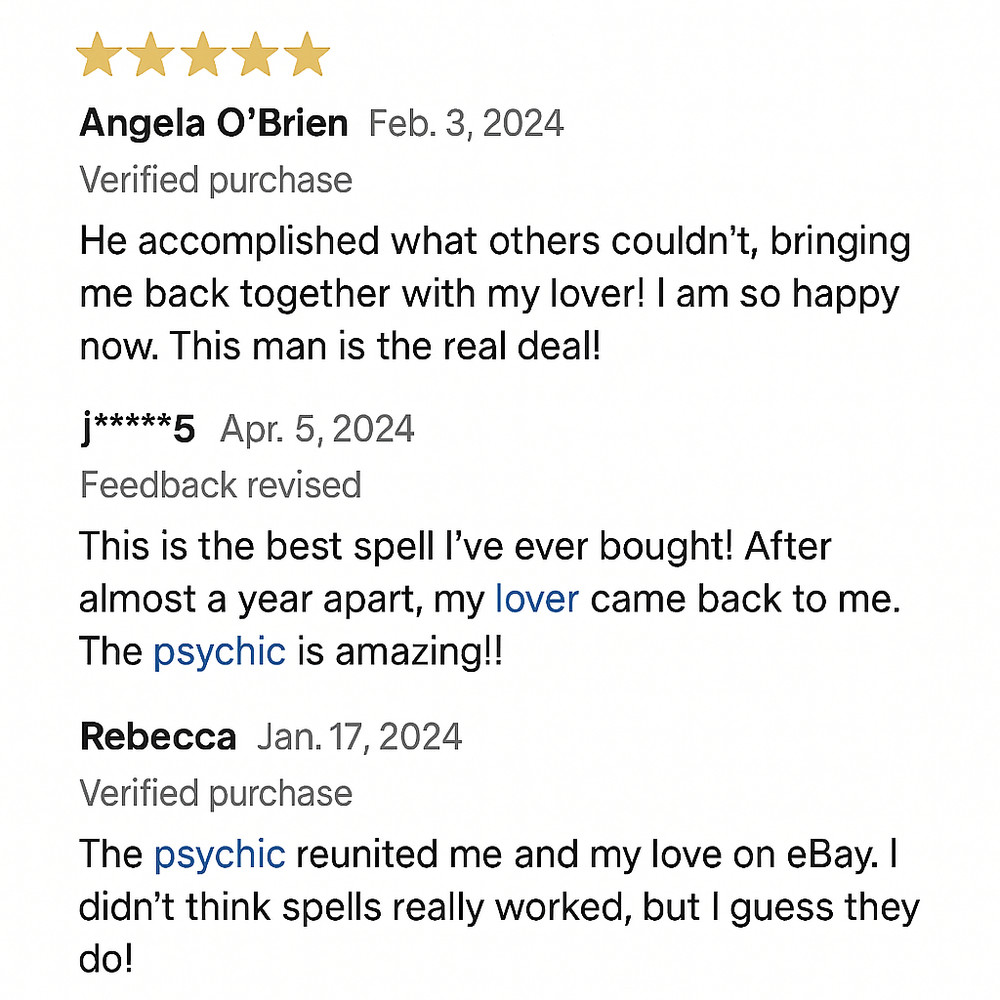The width and height of the screenshot is (1000, 1000).
Task: Click the fifth gold star
Action: [306, 56]
